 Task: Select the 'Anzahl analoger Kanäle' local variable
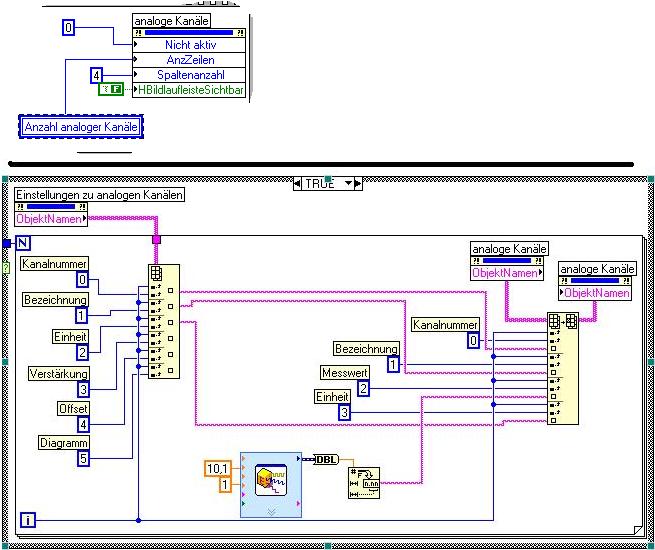pyautogui.click(x=81, y=127)
